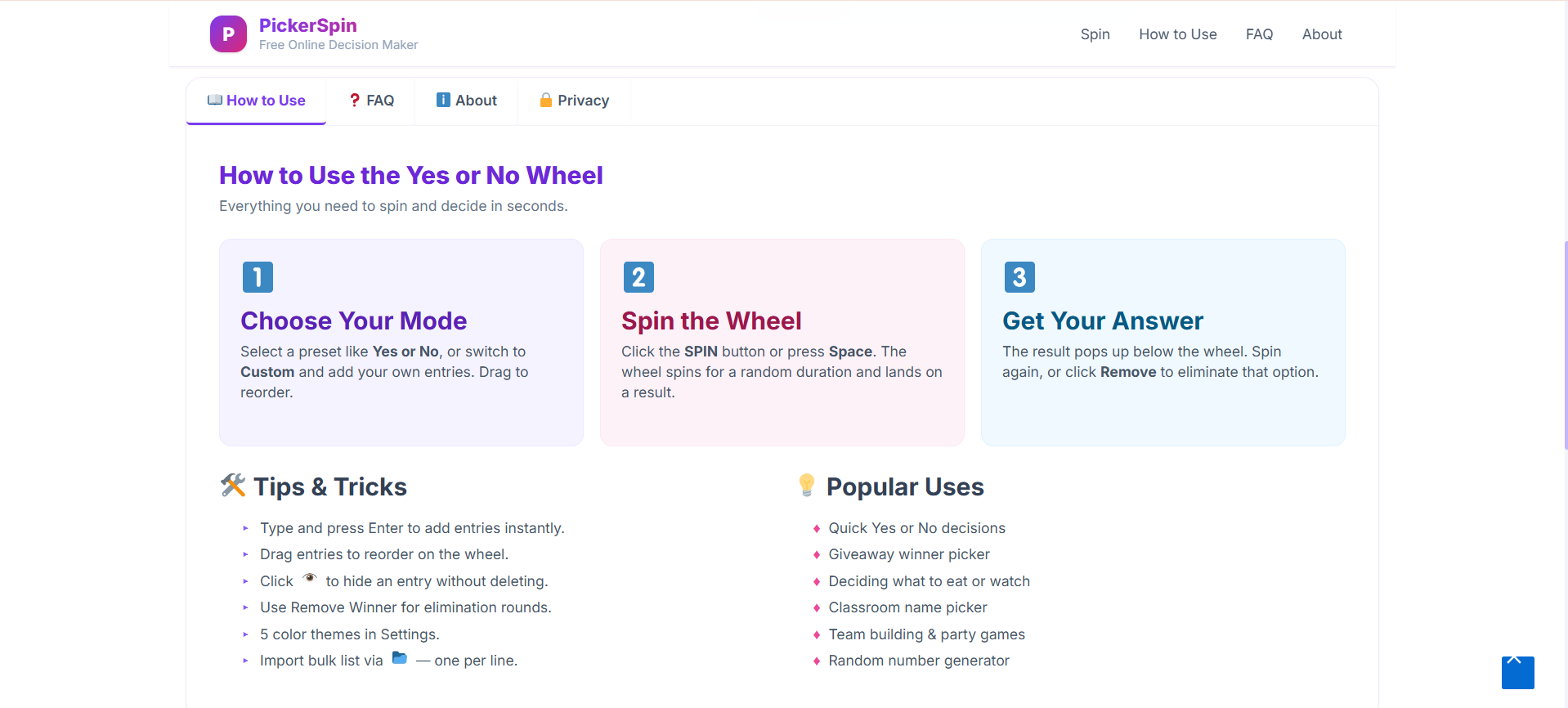Click the Tips & Tricks heading
Screen dimensions: 1568x708
point(330,486)
